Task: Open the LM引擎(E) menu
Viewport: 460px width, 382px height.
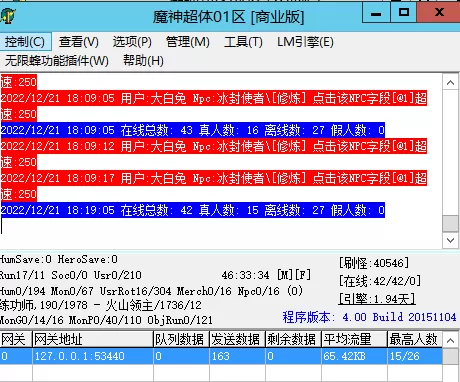Action: 305,42
